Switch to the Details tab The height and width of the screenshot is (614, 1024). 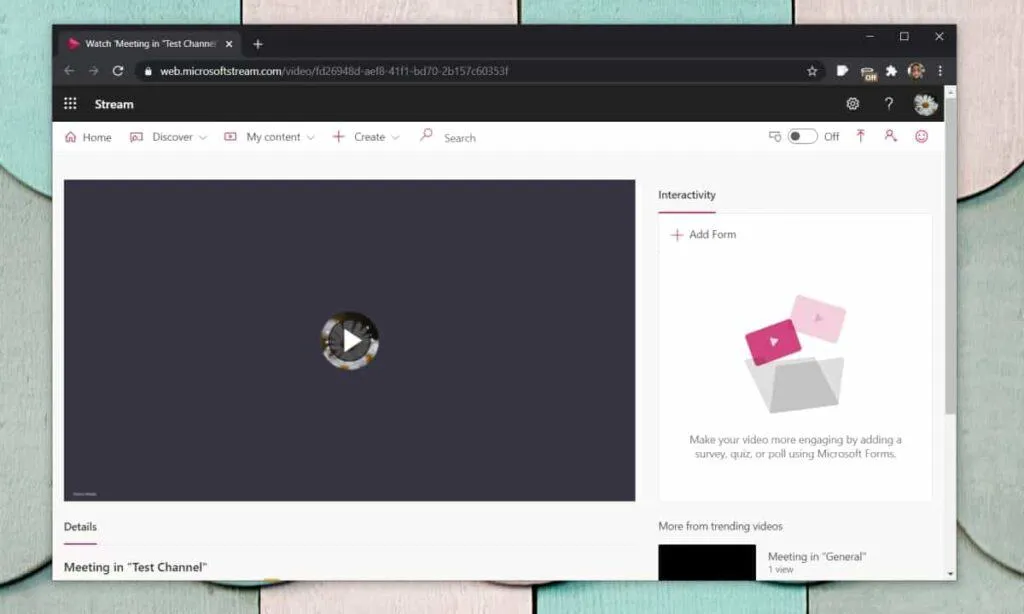[x=80, y=526]
